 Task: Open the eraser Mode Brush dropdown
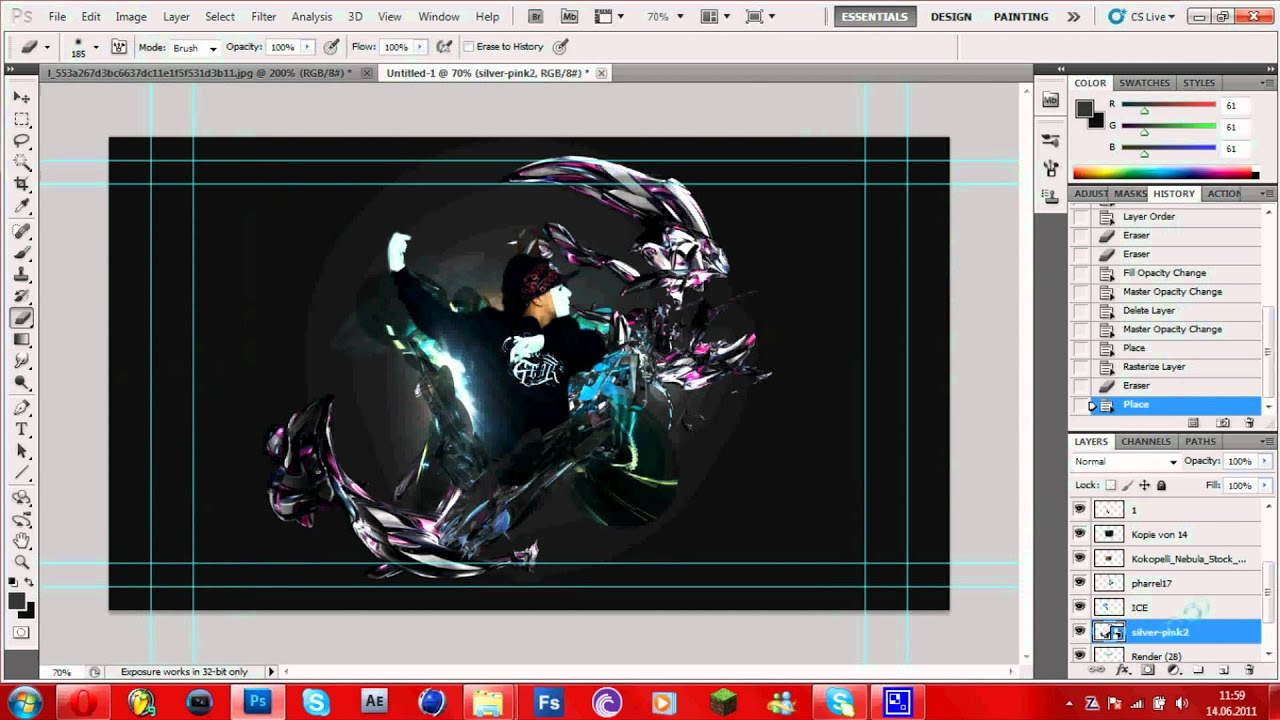(x=194, y=47)
